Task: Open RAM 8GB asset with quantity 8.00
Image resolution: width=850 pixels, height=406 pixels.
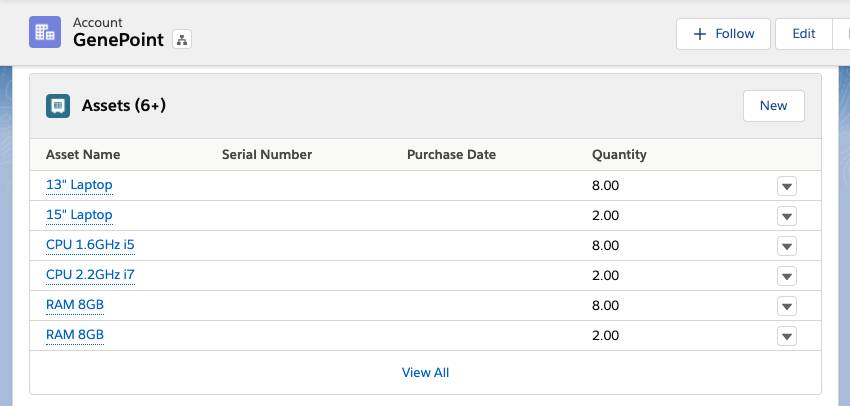Action: [x=75, y=305]
